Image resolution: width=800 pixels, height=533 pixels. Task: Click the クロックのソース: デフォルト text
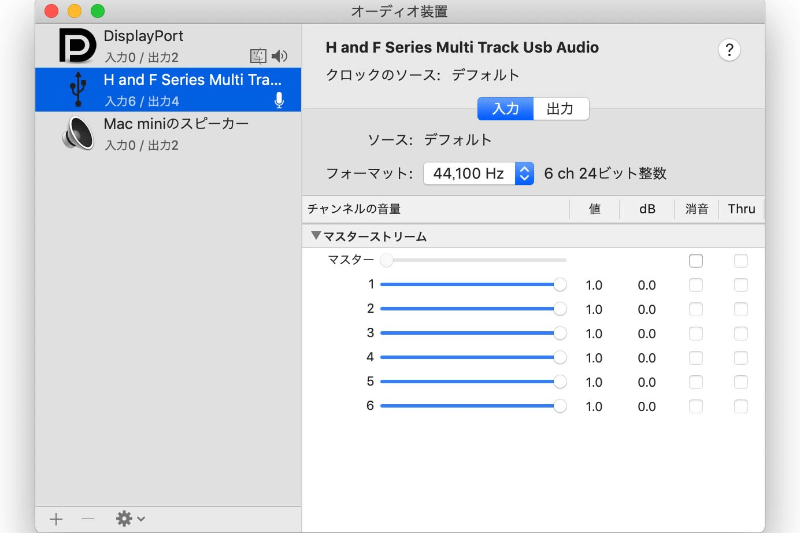tap(422, 75)
